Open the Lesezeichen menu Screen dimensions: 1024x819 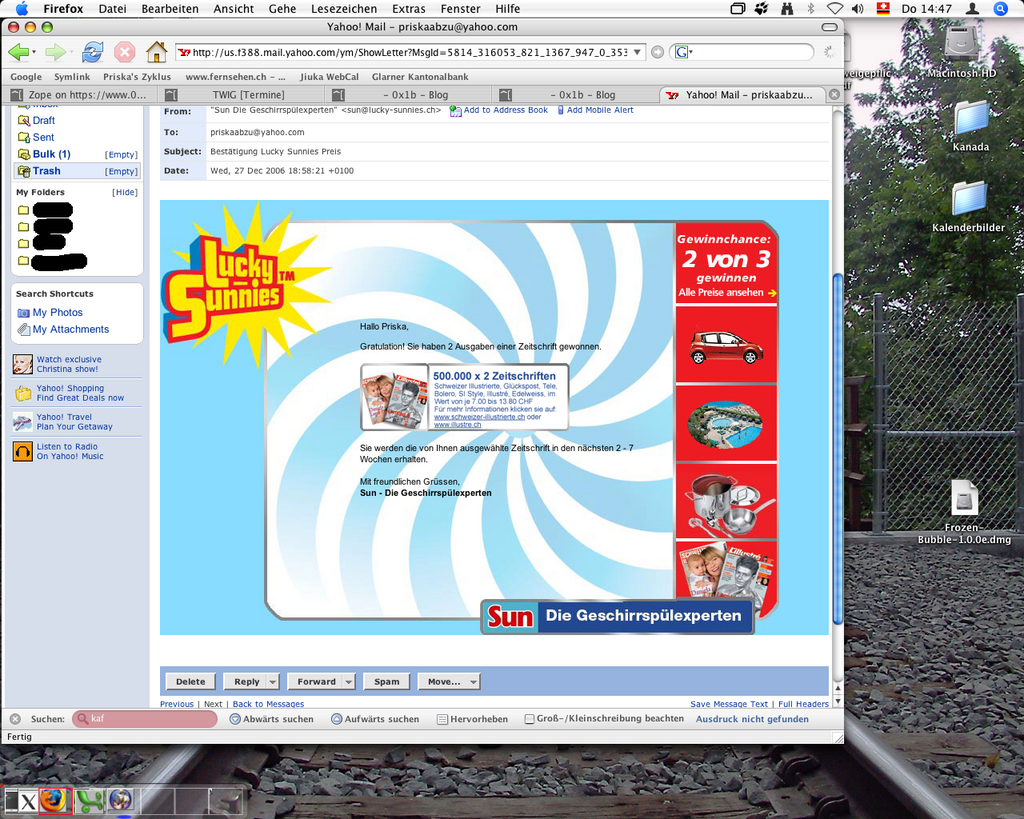click(x=344, y=8)
